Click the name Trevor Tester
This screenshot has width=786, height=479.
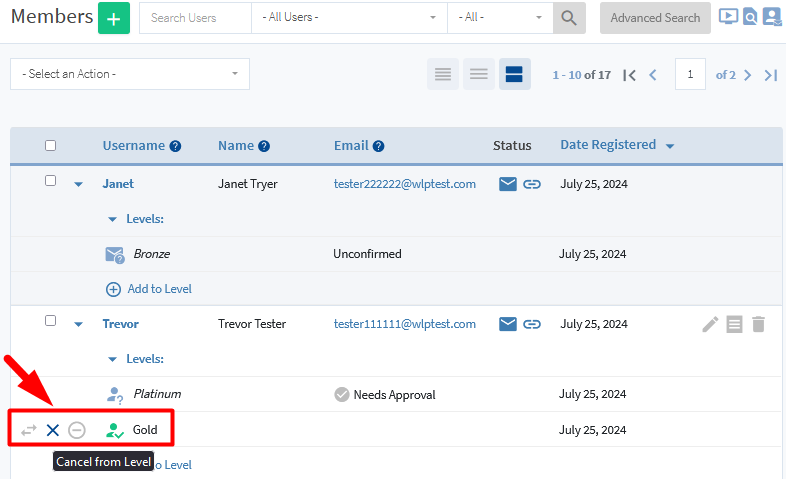[252, 324]
